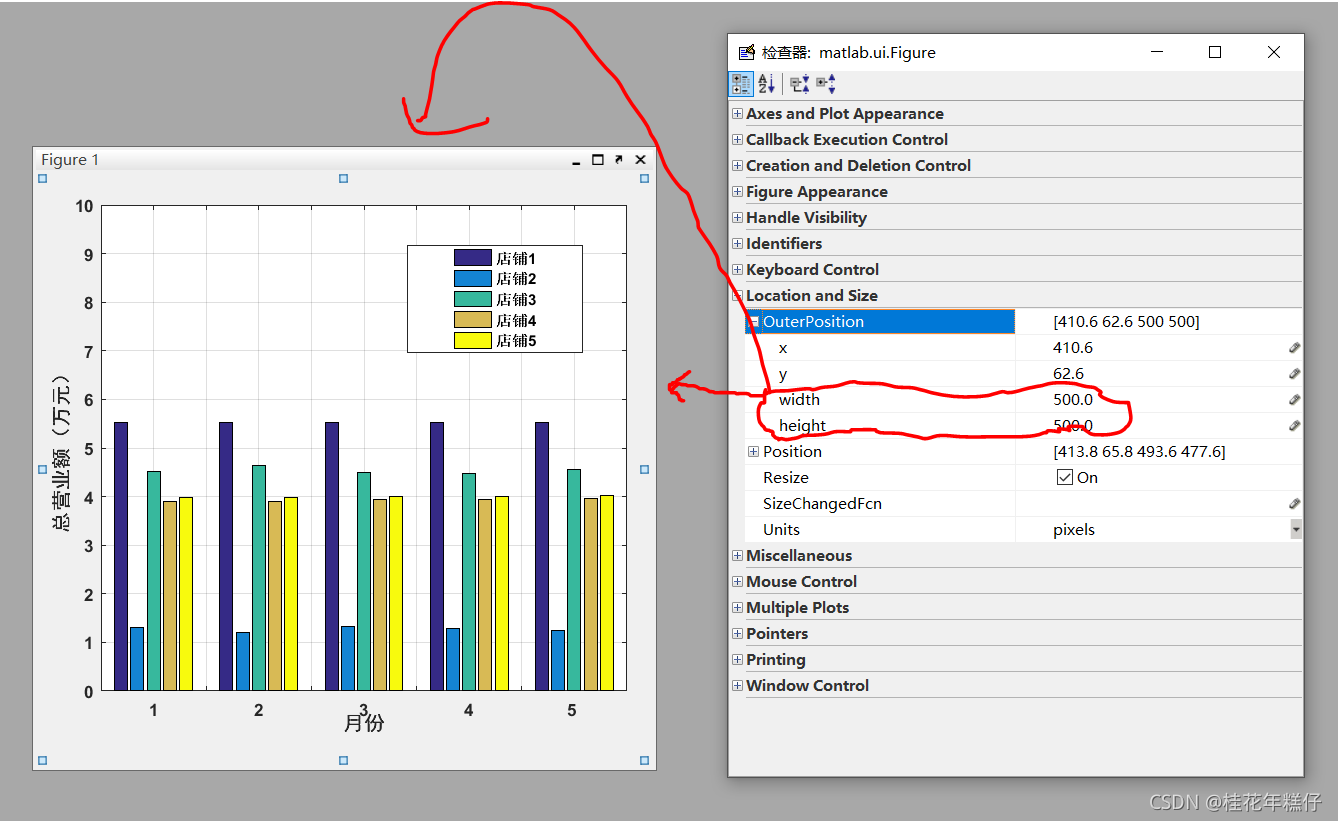
Task: Click the top-right figure selection handle
Action: pyautogui.click(x=644, y=178)
